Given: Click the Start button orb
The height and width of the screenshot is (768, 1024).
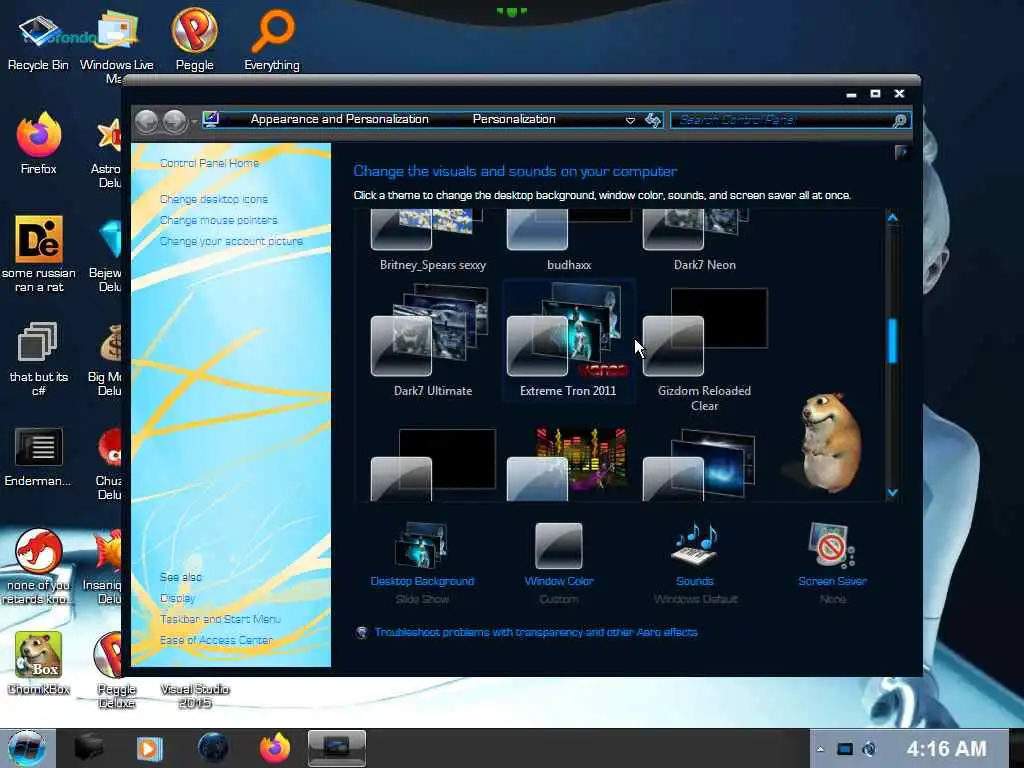Looking at the screenshot, I should [27, 748].
